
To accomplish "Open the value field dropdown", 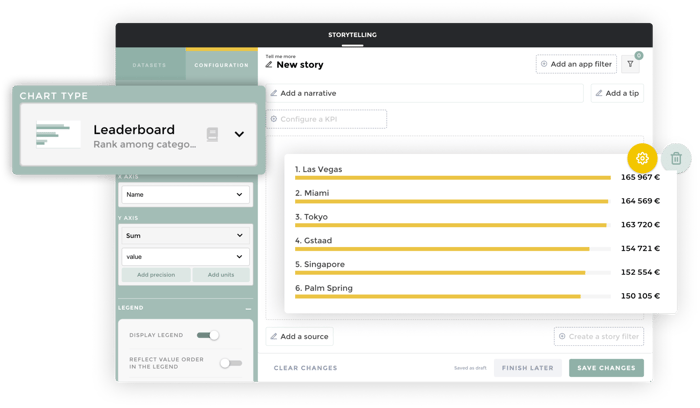I will [x=185, y=257].
